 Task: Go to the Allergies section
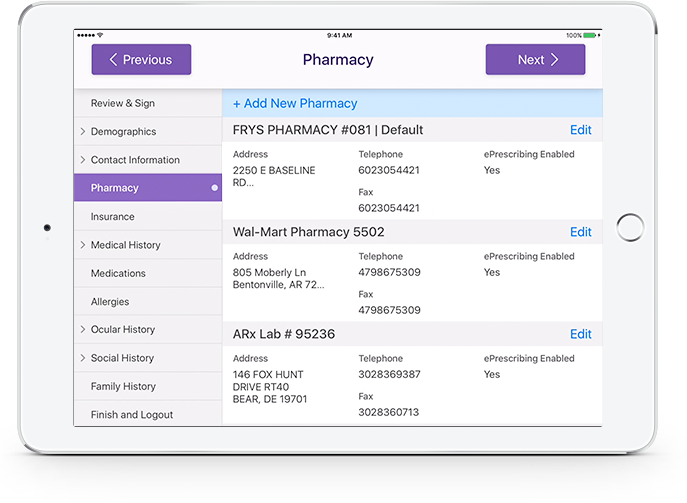pyautogui.click(x=148, y=301)
